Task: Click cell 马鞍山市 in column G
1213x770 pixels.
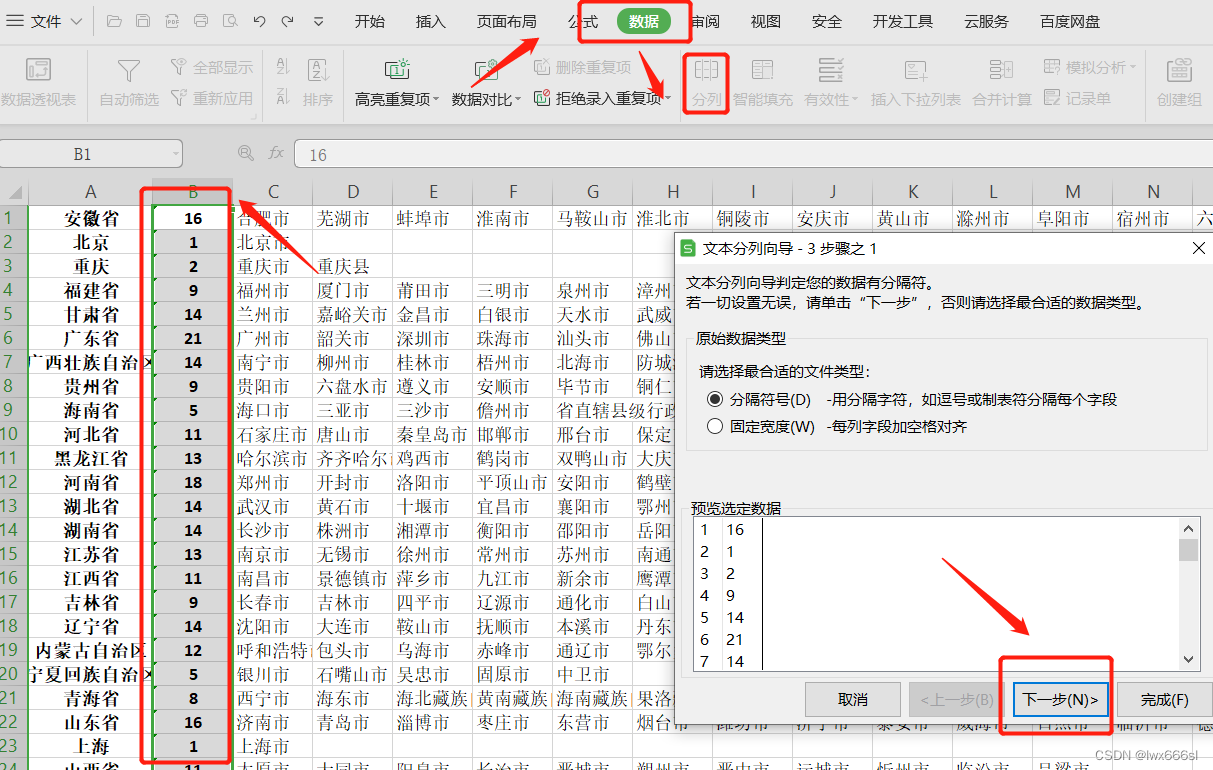Action: click(x=593, y=218)
